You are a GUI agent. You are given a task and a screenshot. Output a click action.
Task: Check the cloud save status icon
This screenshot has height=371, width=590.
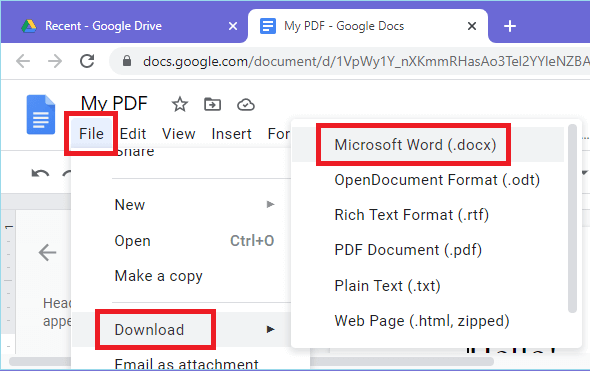click(x=246, y=105)
